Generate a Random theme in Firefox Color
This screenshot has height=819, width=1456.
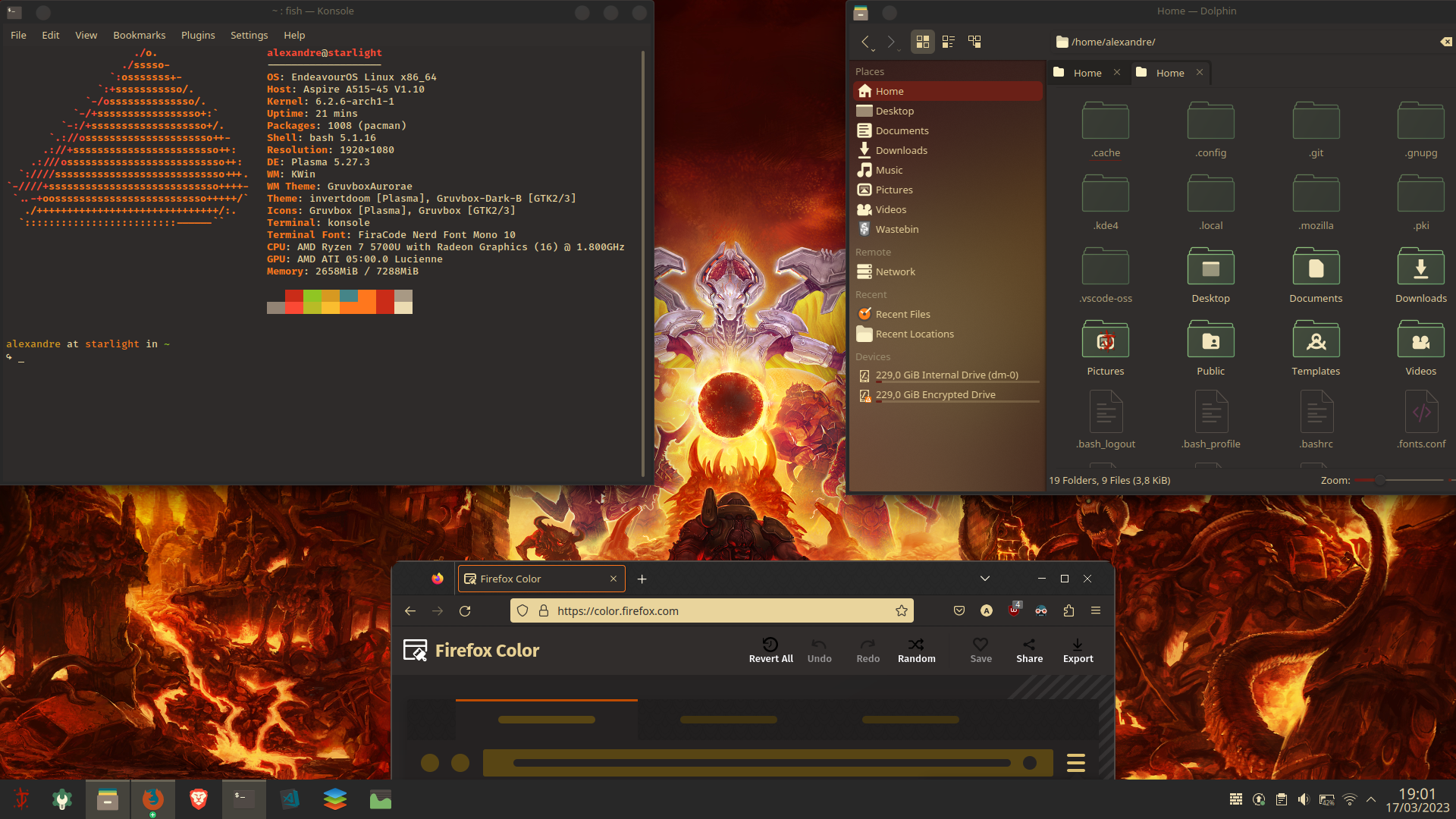pos(916,651)
